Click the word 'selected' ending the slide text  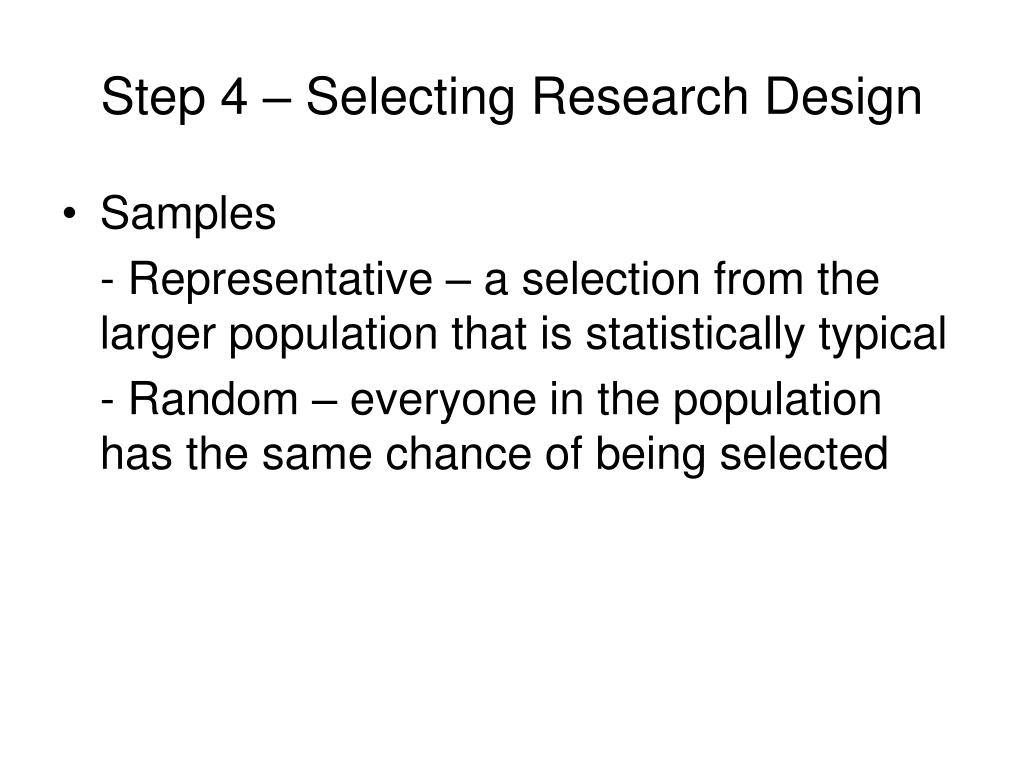tap(804, 454)
